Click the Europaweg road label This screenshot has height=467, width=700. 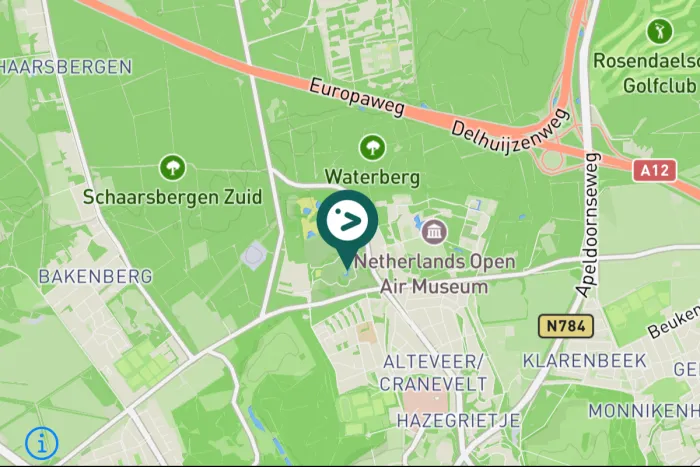(x=357, y=98)
